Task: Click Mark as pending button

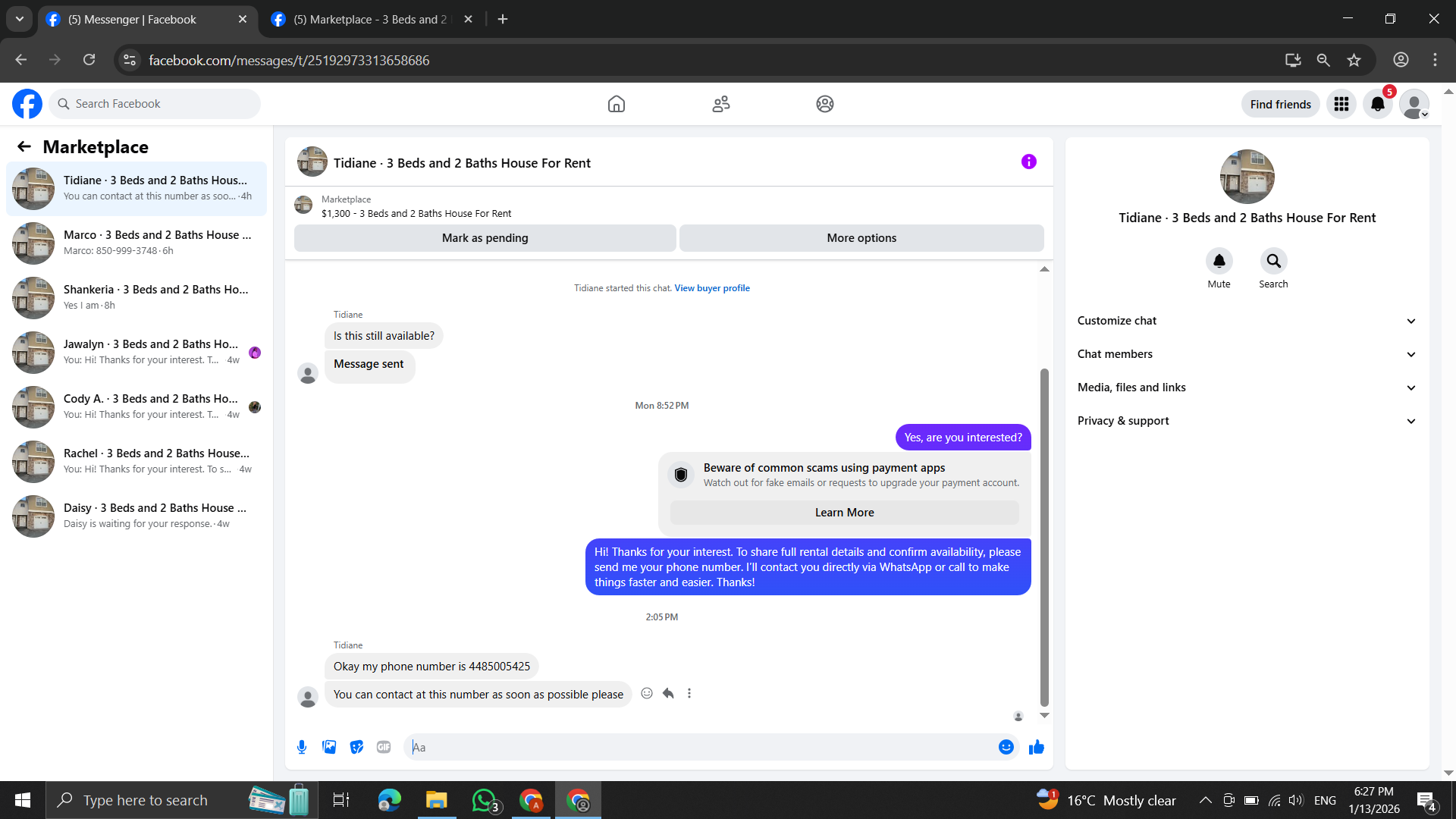Action: click(x=485, y=238)
